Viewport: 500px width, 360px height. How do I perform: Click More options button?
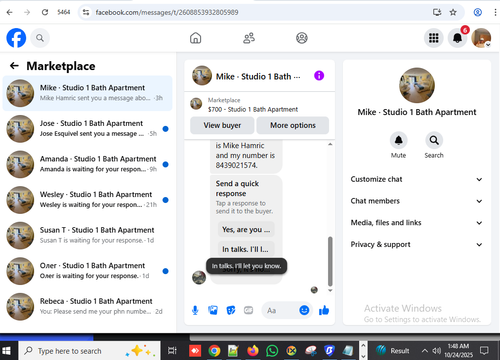[293, 125]
